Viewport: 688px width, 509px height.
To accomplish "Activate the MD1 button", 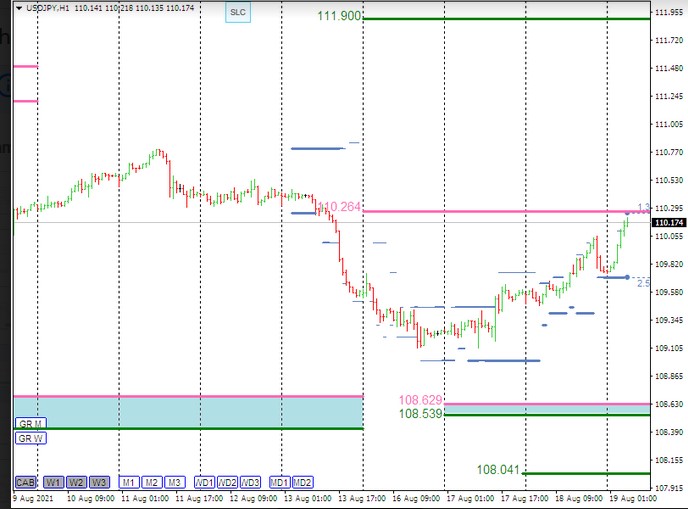I will 280,482.
